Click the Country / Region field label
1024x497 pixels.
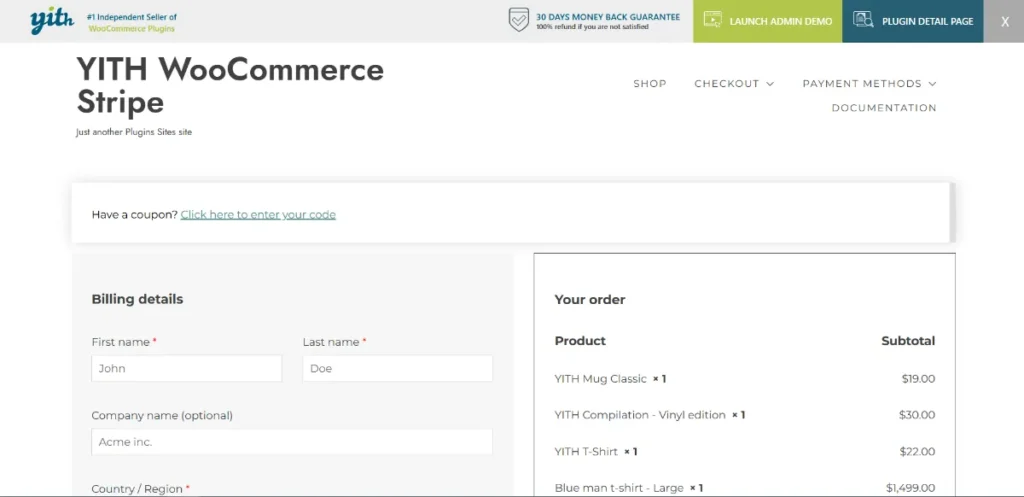137,489
